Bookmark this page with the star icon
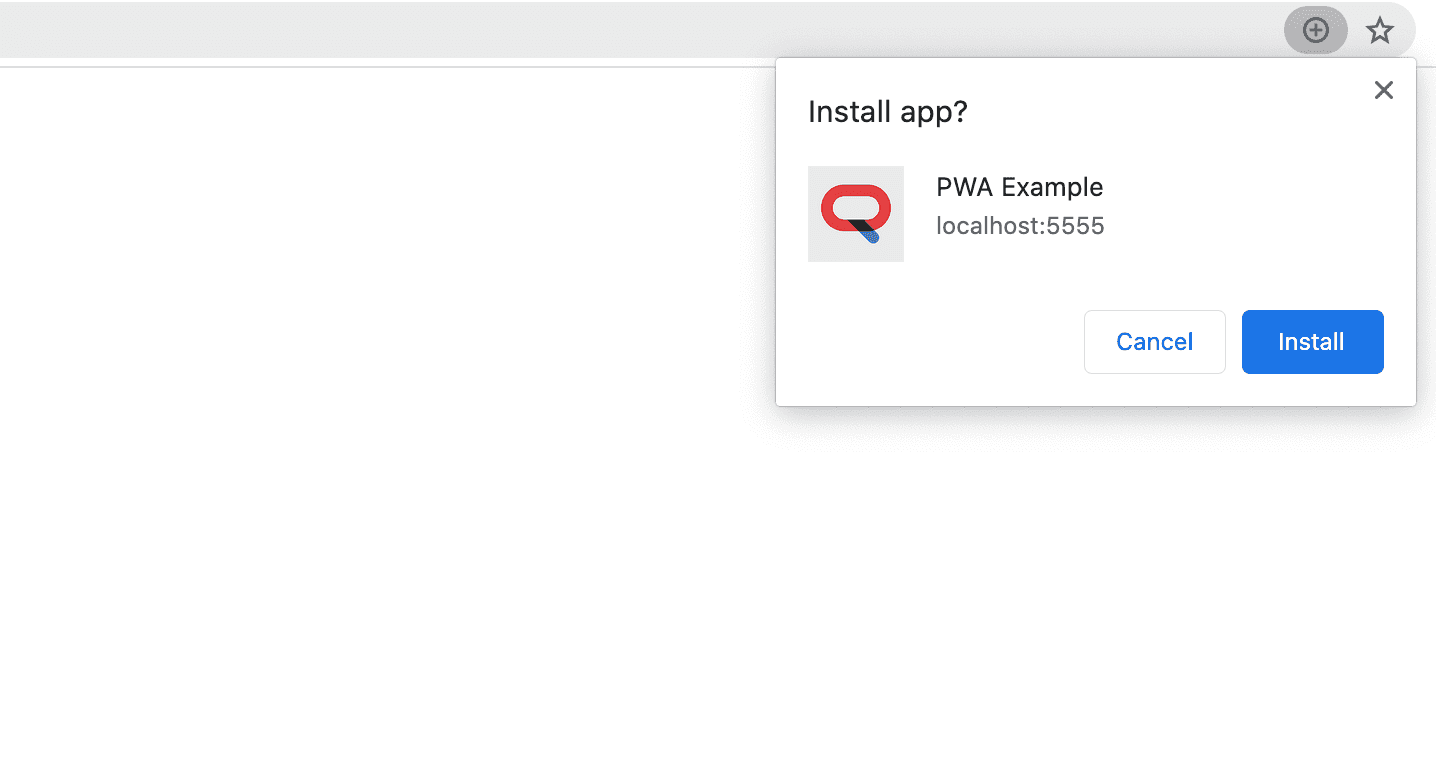 pyautogui.click(x=1380, y=31)
